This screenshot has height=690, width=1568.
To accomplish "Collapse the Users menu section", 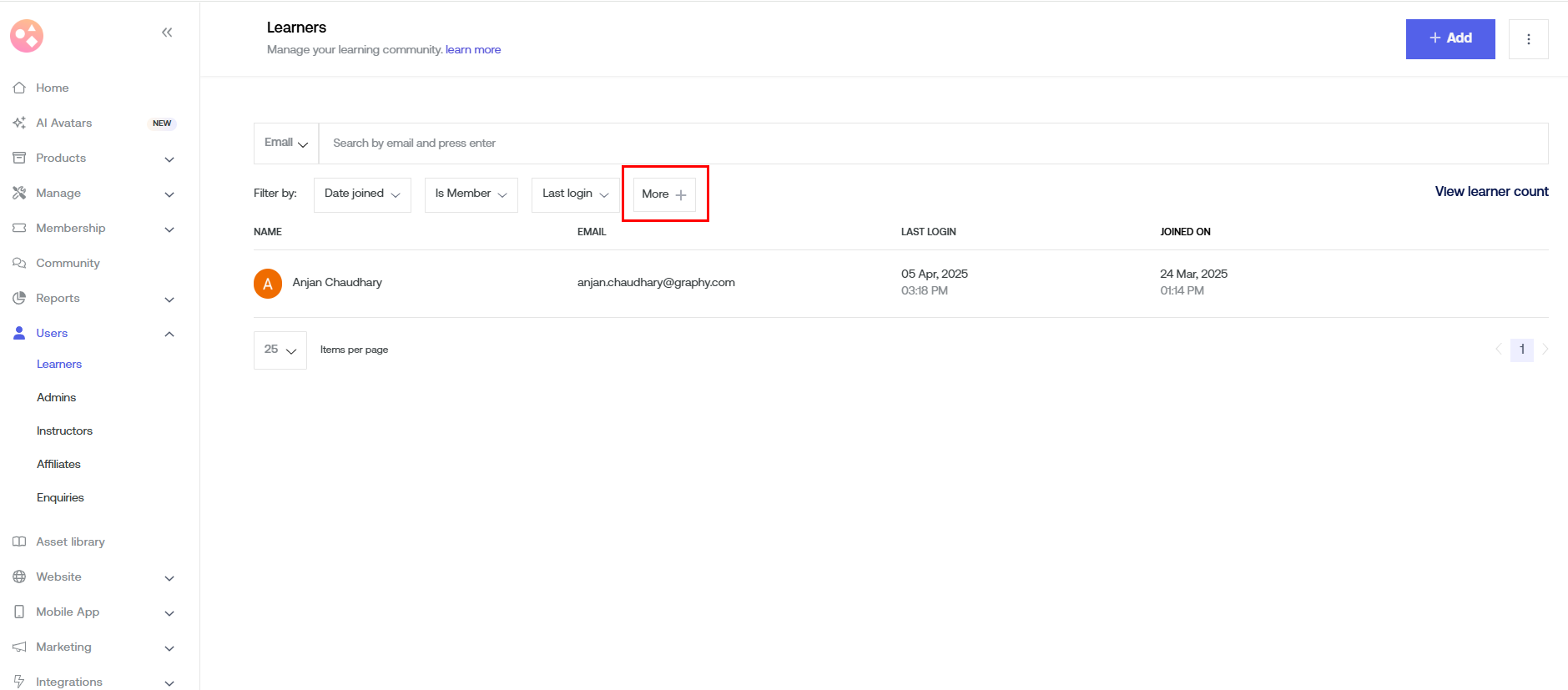I will click(x=169, y=334).
